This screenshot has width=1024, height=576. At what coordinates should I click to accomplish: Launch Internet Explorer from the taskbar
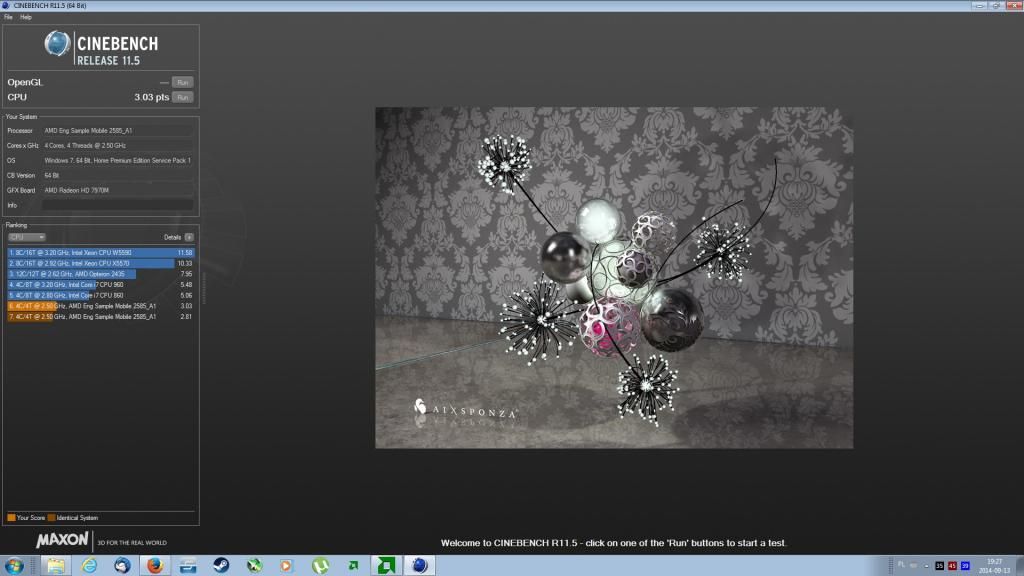tap(89, 566)
